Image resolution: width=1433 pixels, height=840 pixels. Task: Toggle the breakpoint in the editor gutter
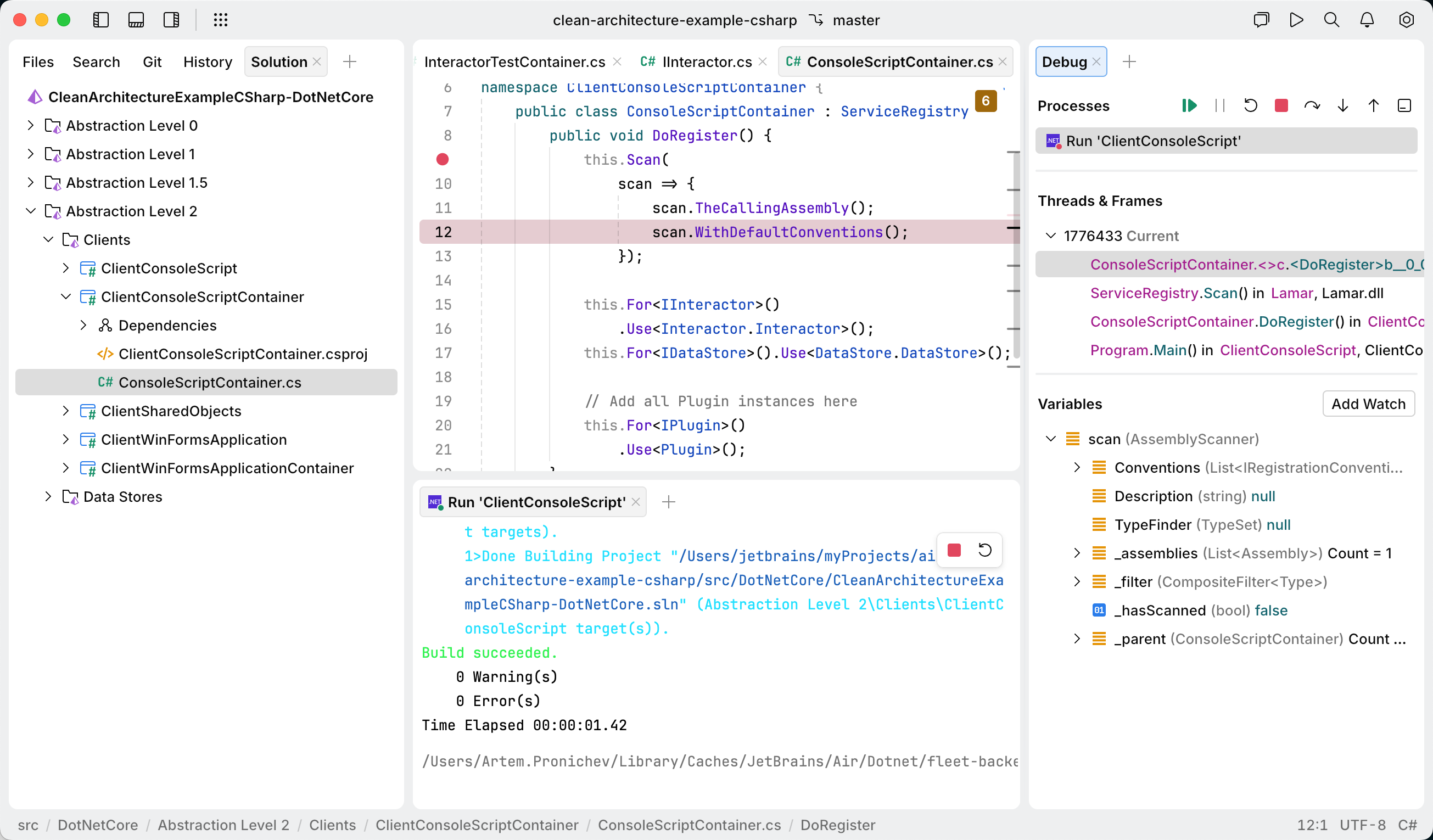443,160
